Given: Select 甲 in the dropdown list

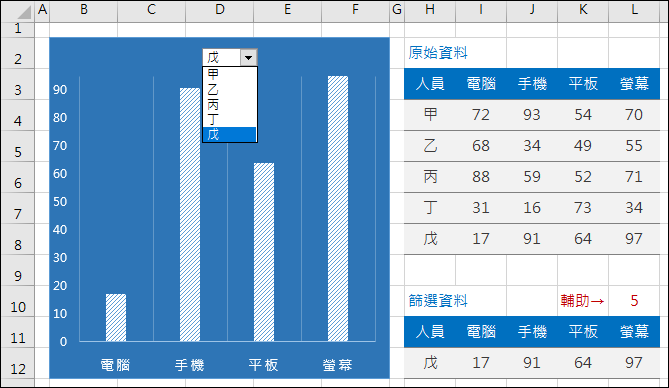Looking at the screenshot, I should (230, 74).
